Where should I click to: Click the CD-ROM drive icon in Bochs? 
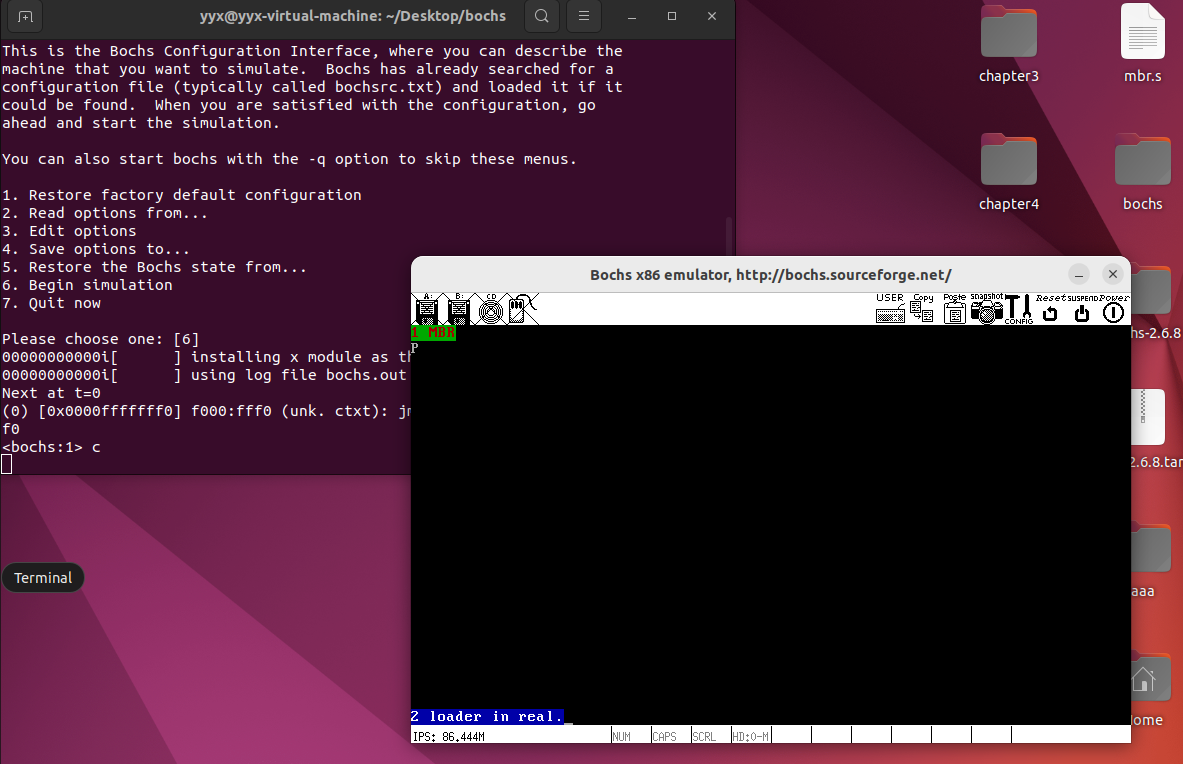point(491,309)
